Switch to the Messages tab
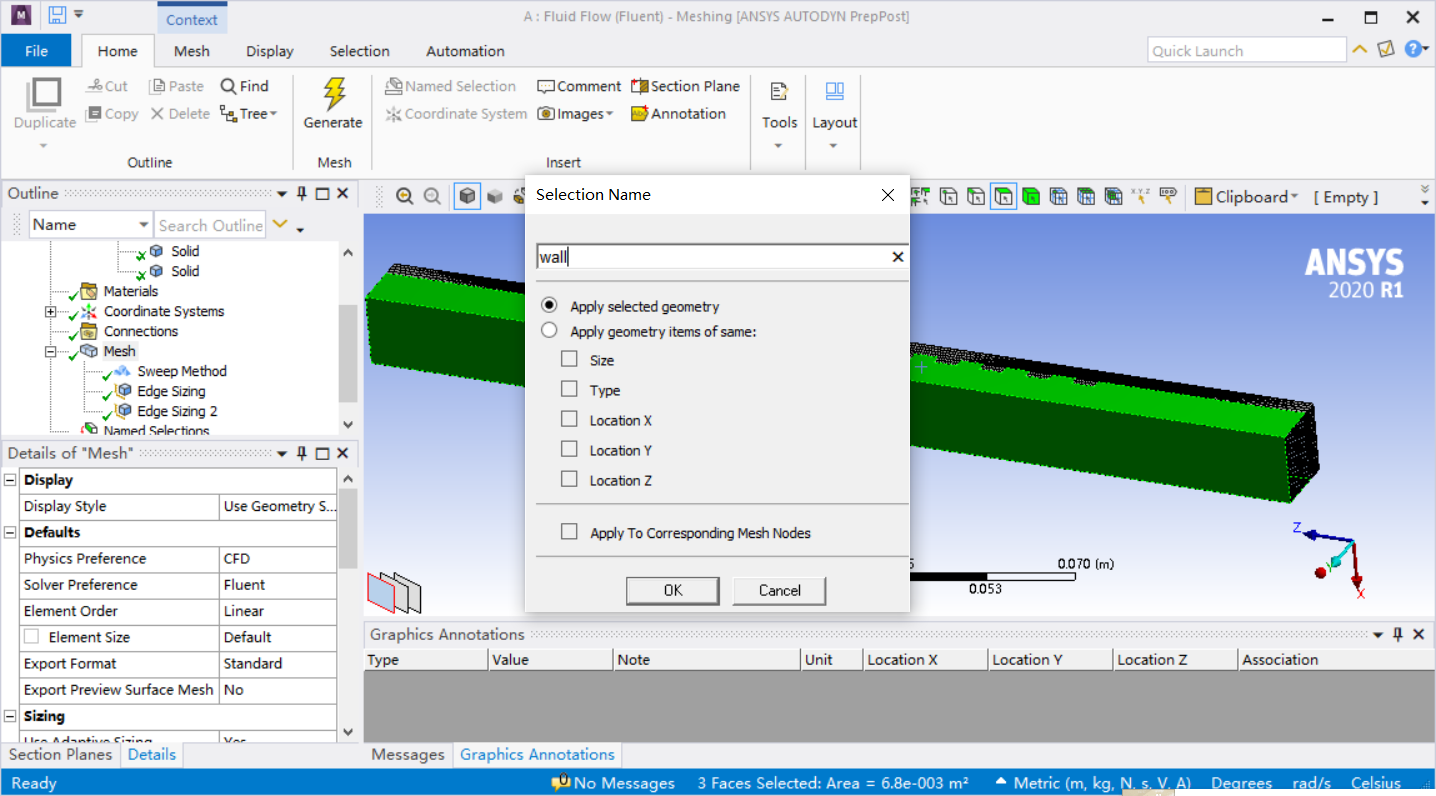This screenshot has width=1436, height=796. click(x=408, y=755)
